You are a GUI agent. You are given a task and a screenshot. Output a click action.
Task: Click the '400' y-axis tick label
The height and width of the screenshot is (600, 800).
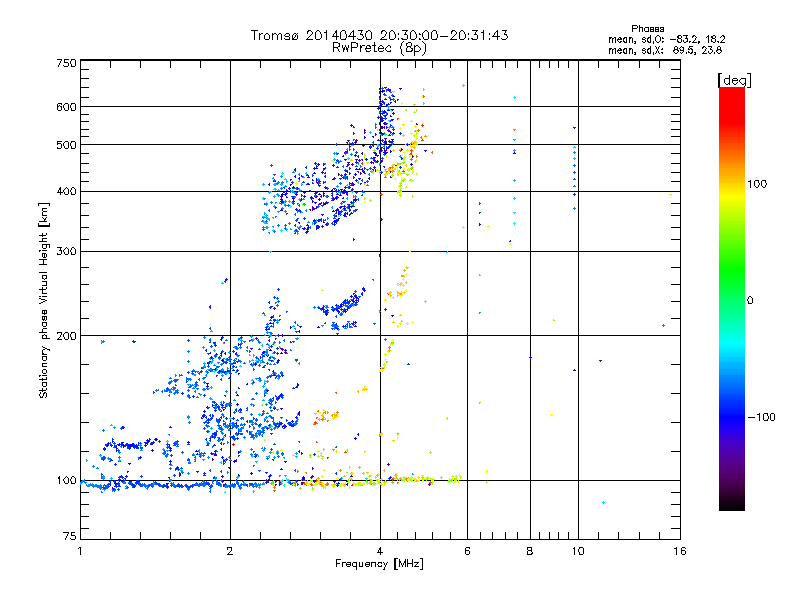[x=66, y=192]
